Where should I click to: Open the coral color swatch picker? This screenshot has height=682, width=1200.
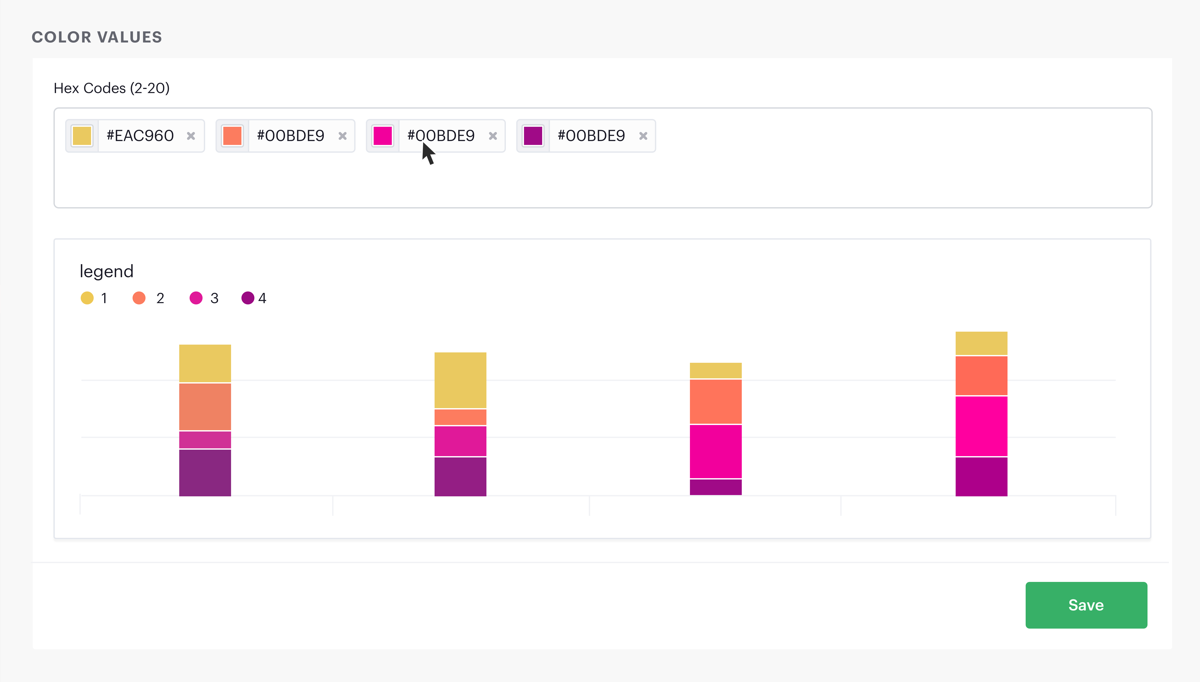tap(233, 136)
